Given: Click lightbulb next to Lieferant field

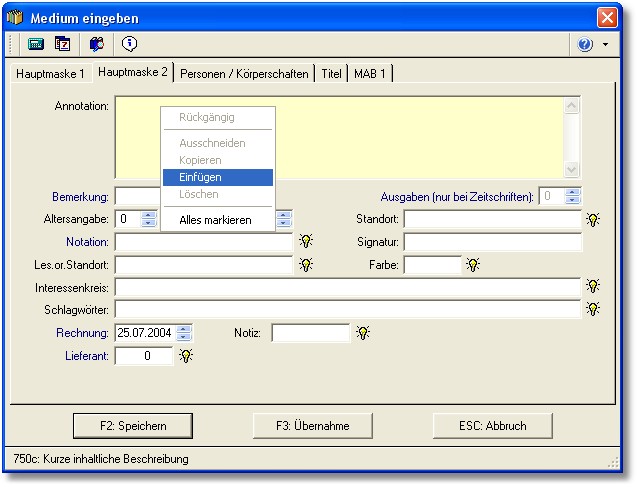Looking at the screenshot, I should 186,355.
